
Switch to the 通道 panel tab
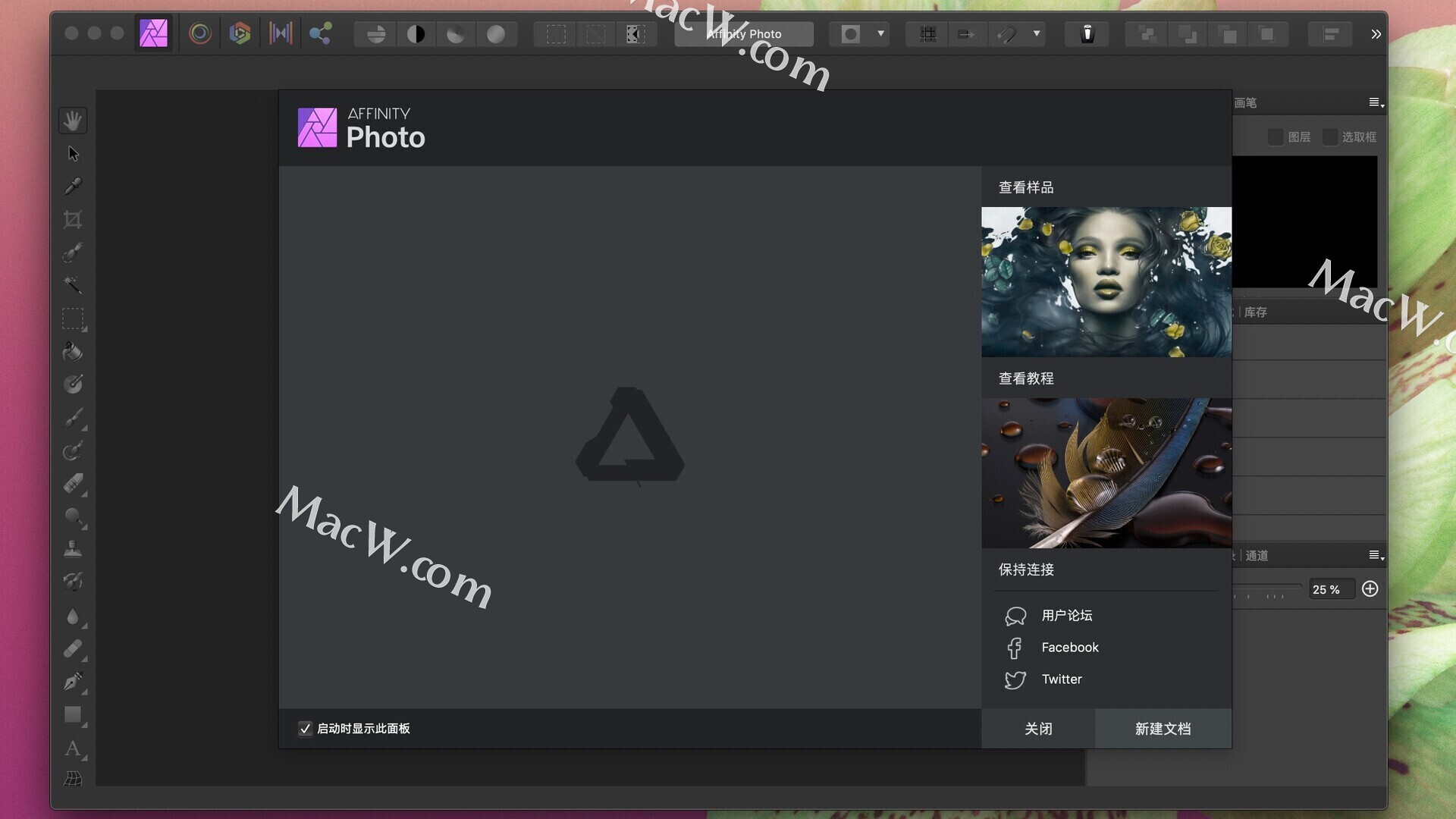tap(1257, 556)
